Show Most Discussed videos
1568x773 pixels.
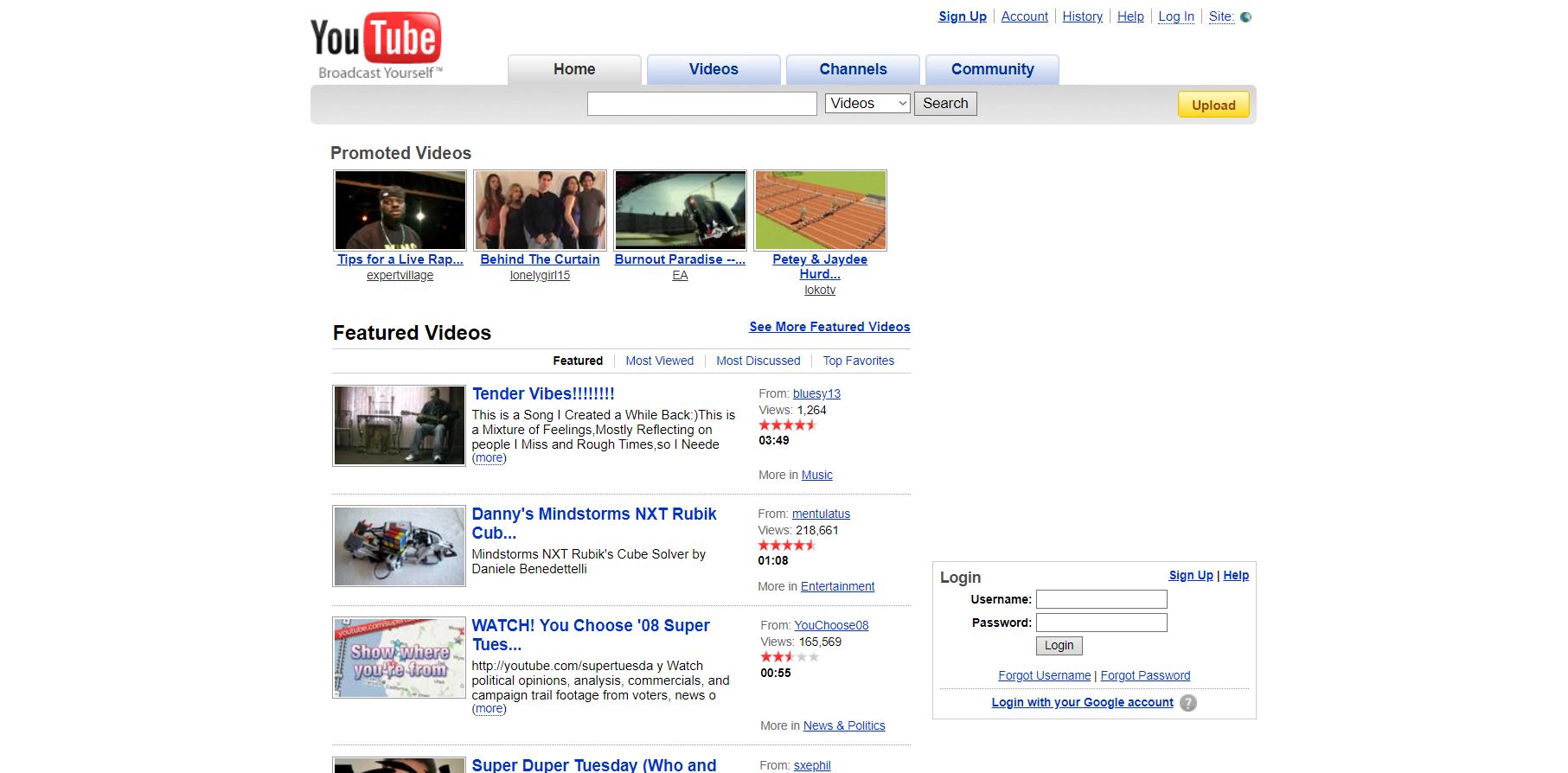[x=758, y=361]
